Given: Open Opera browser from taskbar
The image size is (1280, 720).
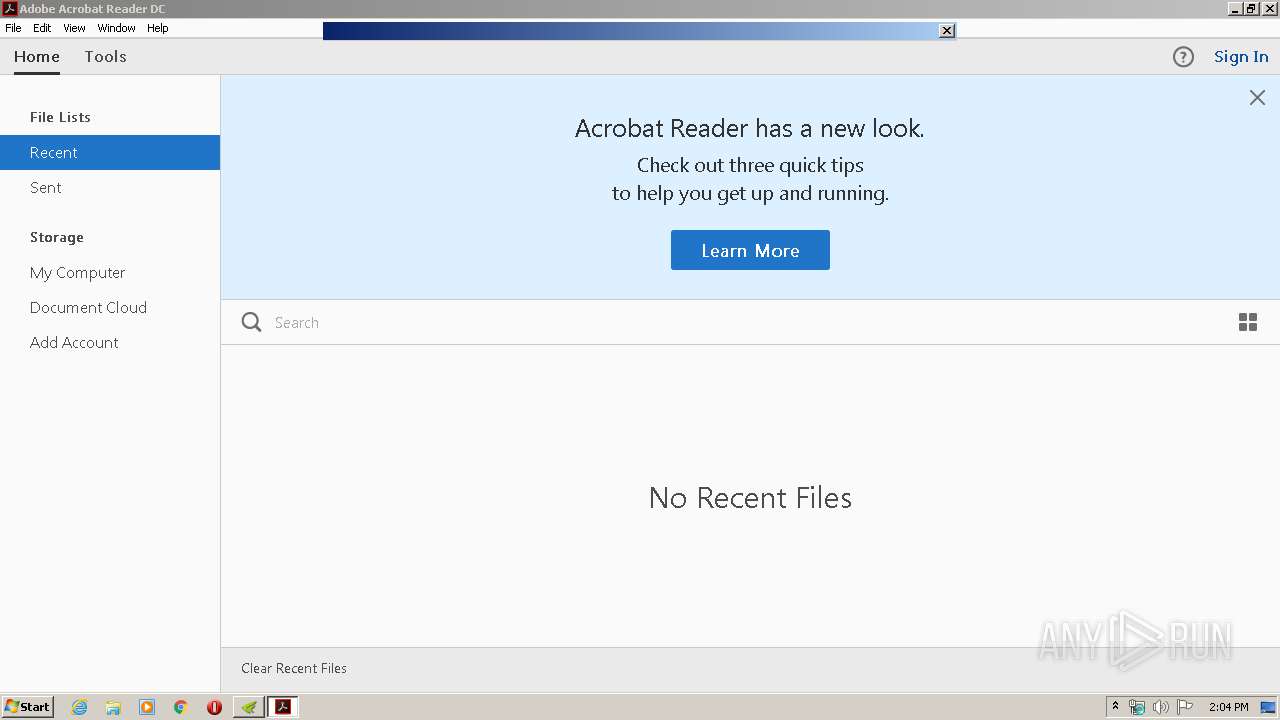Looking at the screenshot, I should tap(214, 707).
